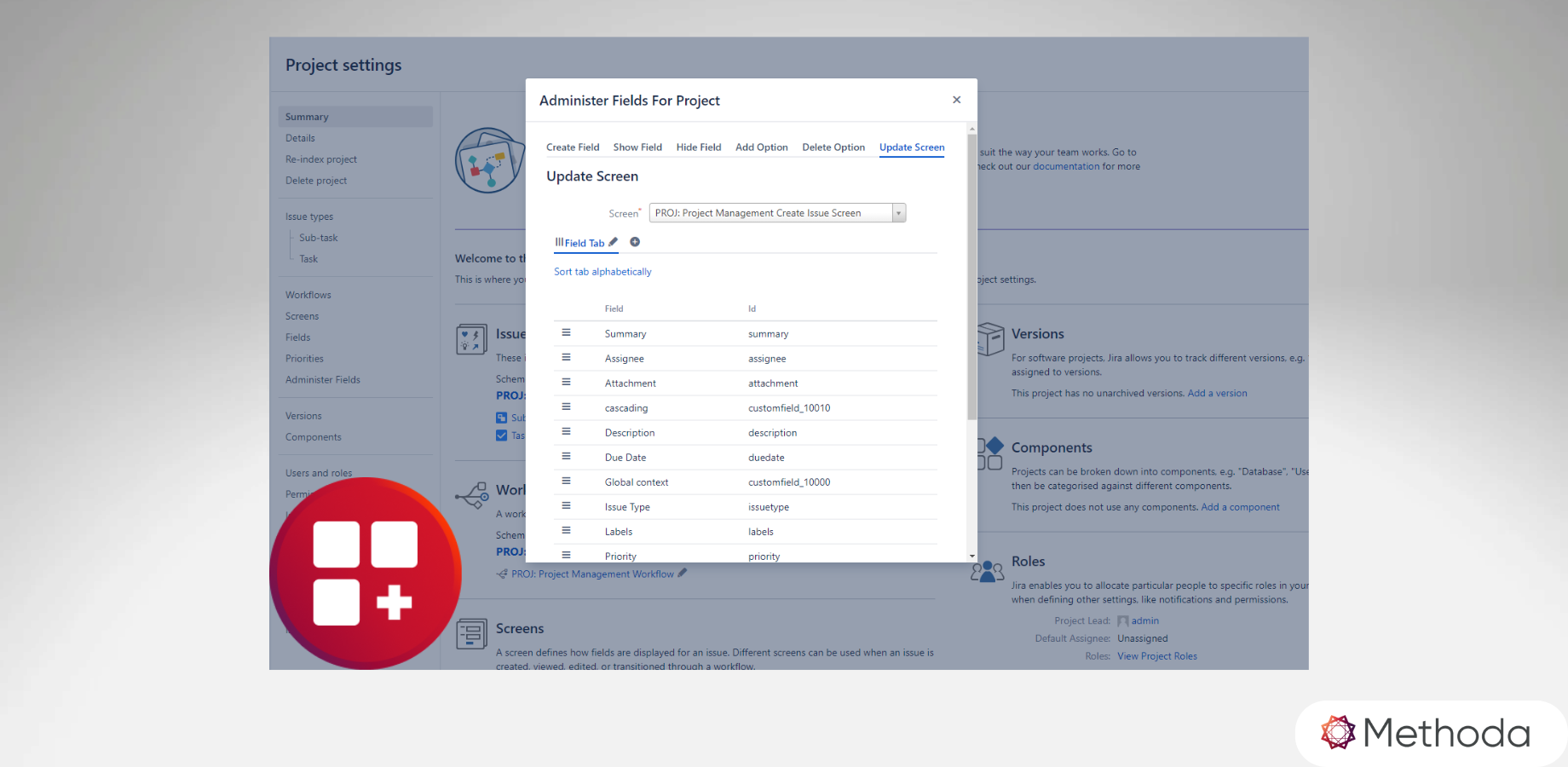Select the Field Tab label
Viewport: 1568px width, 767px height.
coord(585,243)
